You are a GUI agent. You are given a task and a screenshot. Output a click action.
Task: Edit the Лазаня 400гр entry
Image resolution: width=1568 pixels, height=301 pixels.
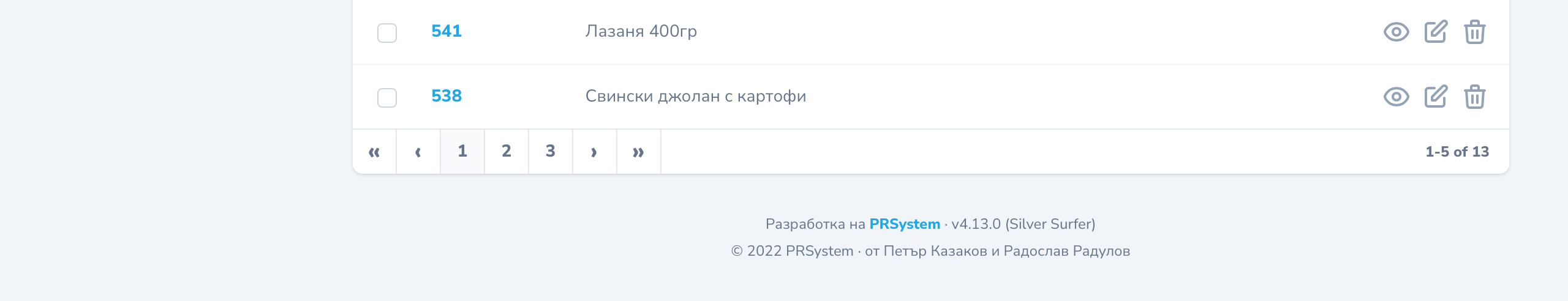point(1436,32)
